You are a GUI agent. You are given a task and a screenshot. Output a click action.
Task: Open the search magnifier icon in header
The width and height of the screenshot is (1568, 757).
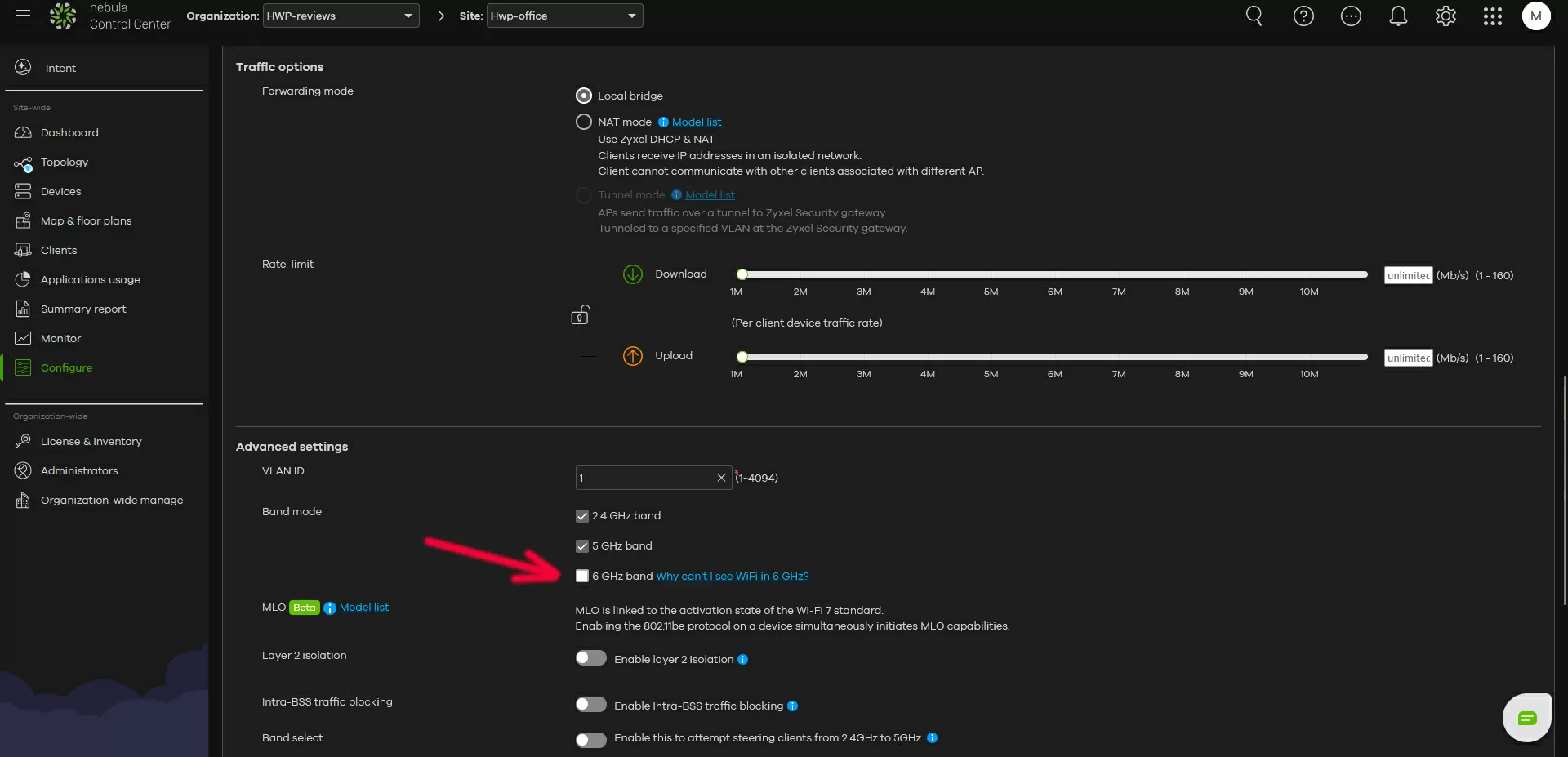click(x=1254, y=16)
